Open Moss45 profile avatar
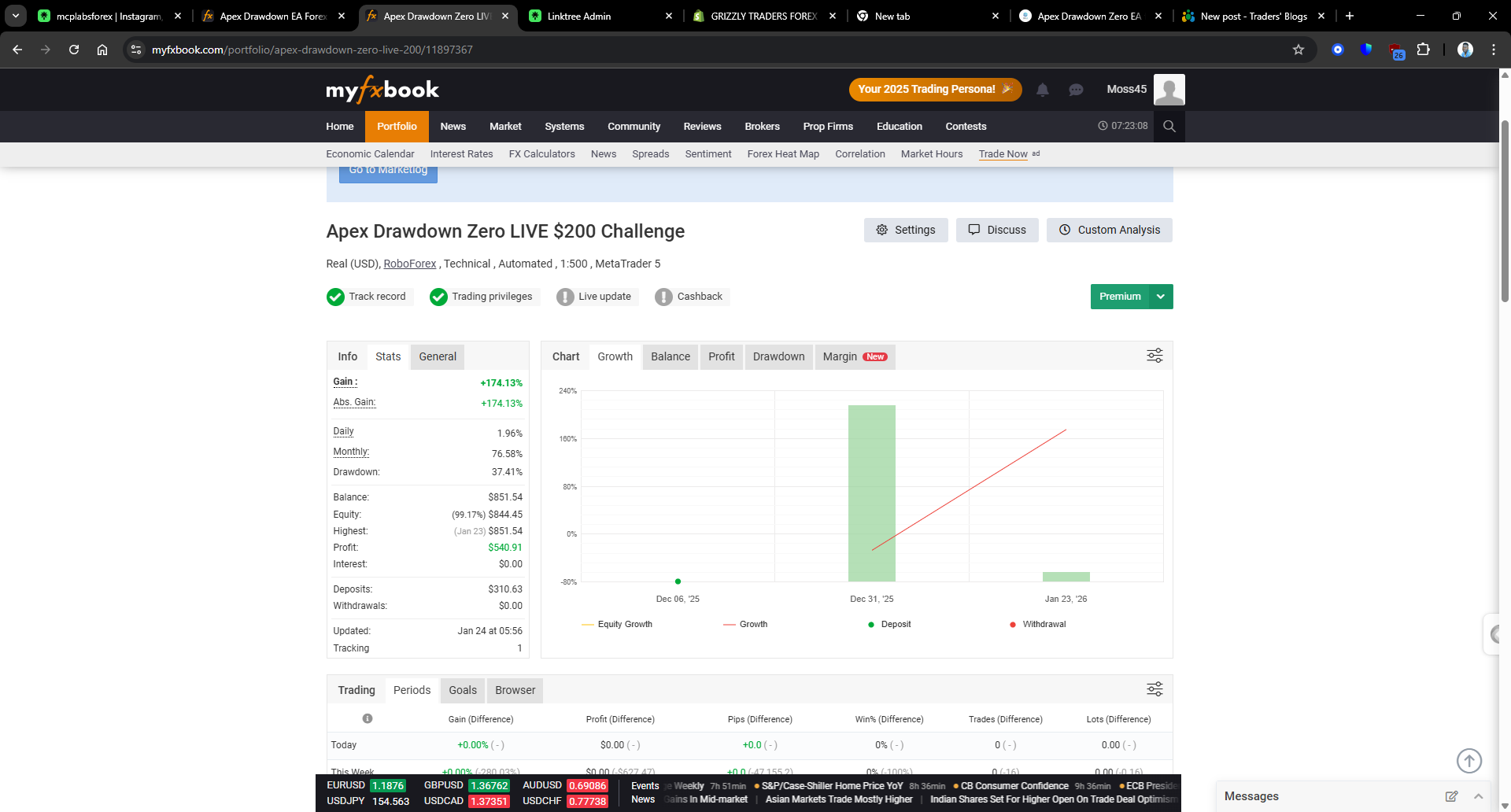This screenshot has width=1511, height=812. coord(1169,89)
